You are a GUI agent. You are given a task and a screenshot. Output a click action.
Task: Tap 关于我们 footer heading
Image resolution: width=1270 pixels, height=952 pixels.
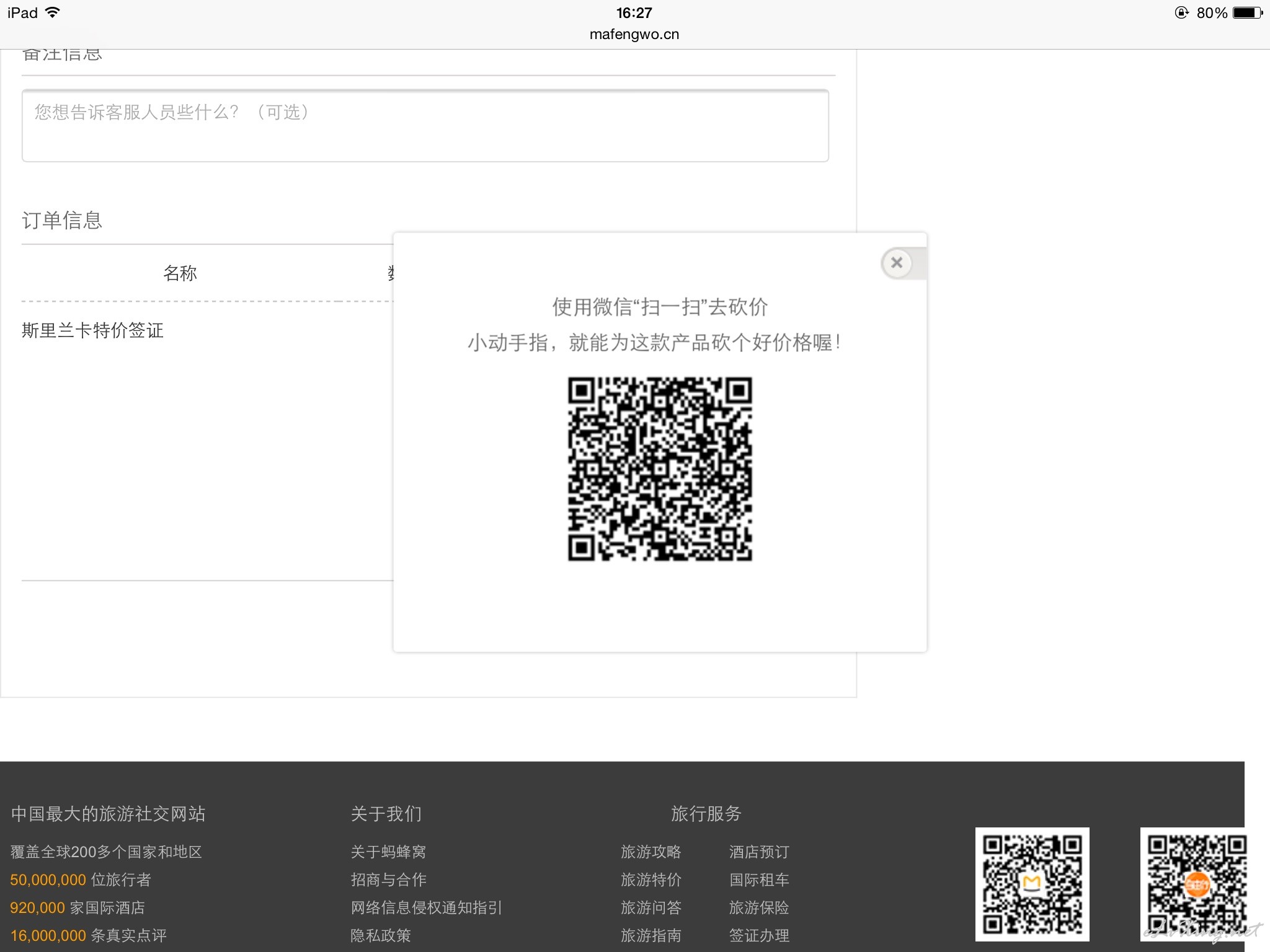click(x=386, y=814)
